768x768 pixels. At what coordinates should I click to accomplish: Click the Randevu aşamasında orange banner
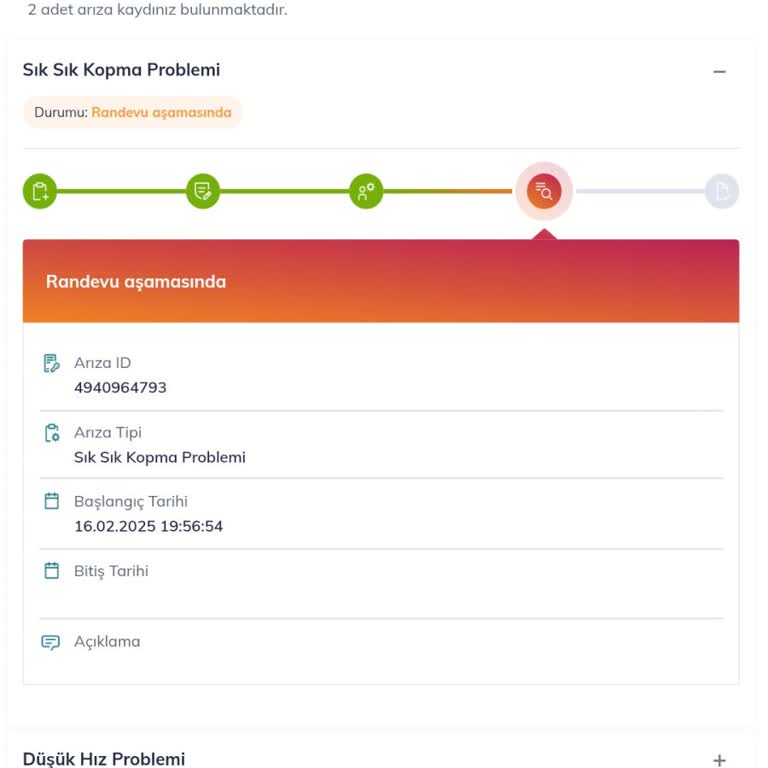380,281
